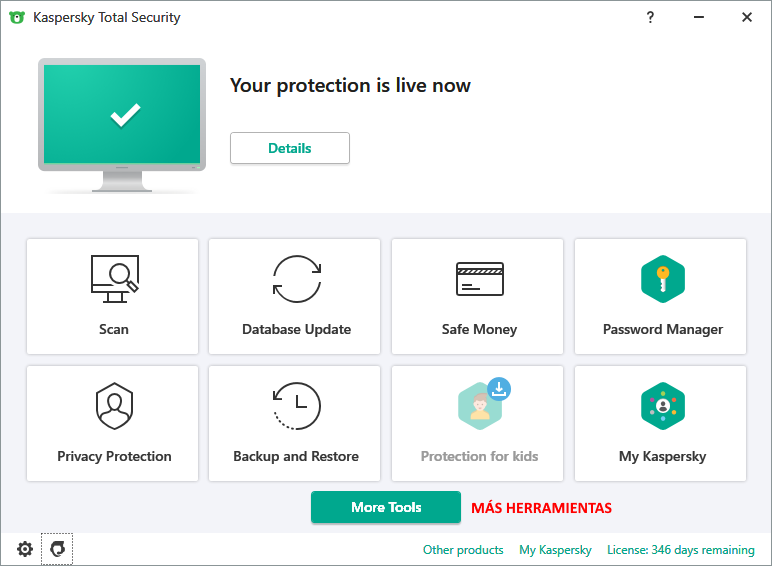Open help with the question mark button
The image size is (772, 566).
pos(650,17)
